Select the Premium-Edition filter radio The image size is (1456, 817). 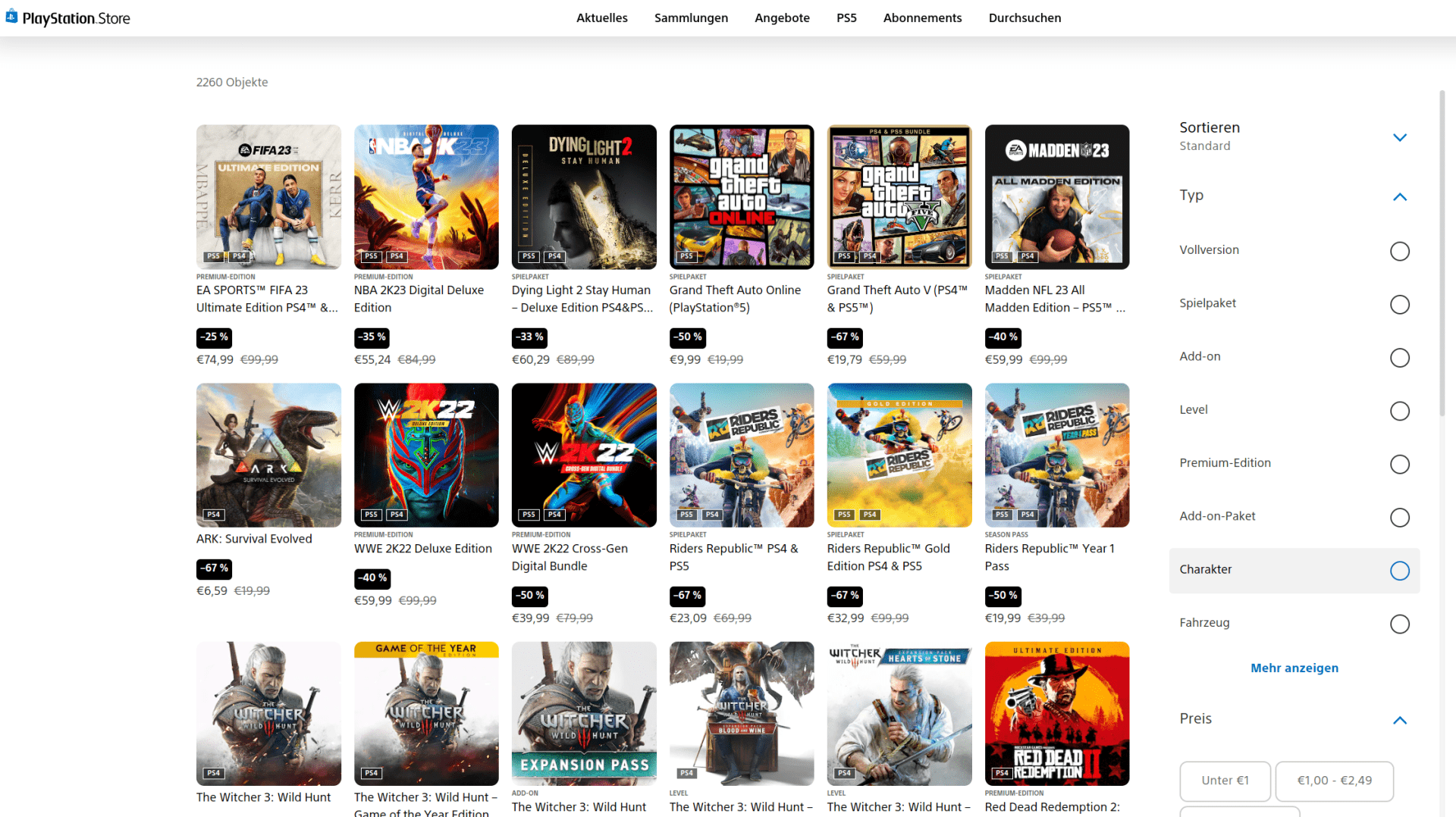coord(1400,464)
